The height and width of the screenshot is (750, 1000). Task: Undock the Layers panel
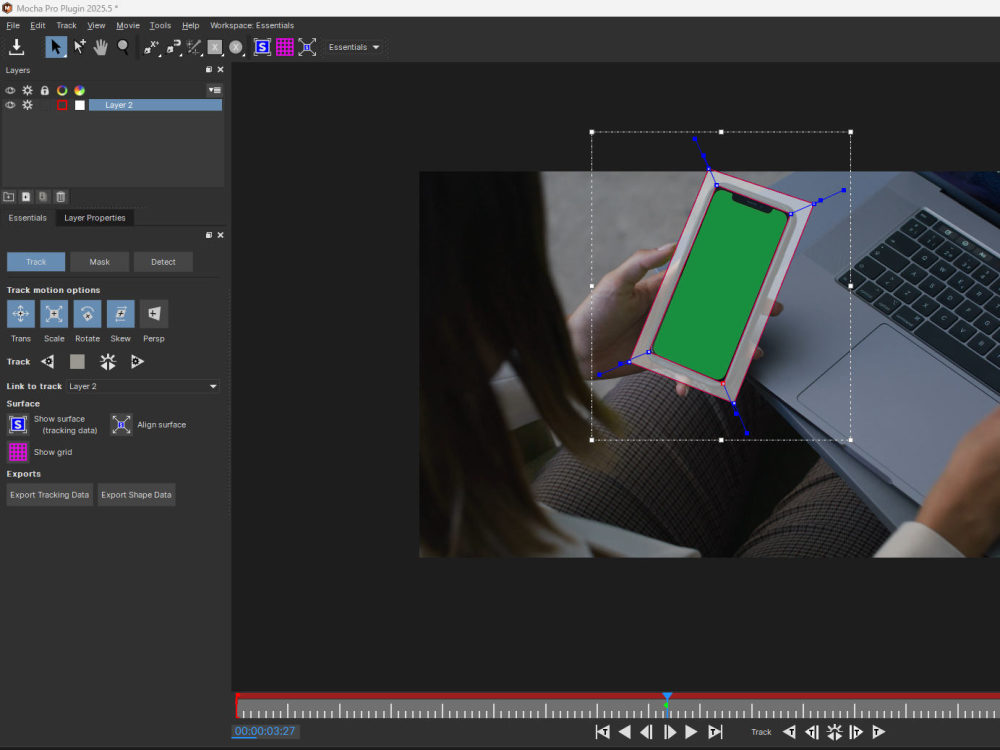[x=209, y=70]
